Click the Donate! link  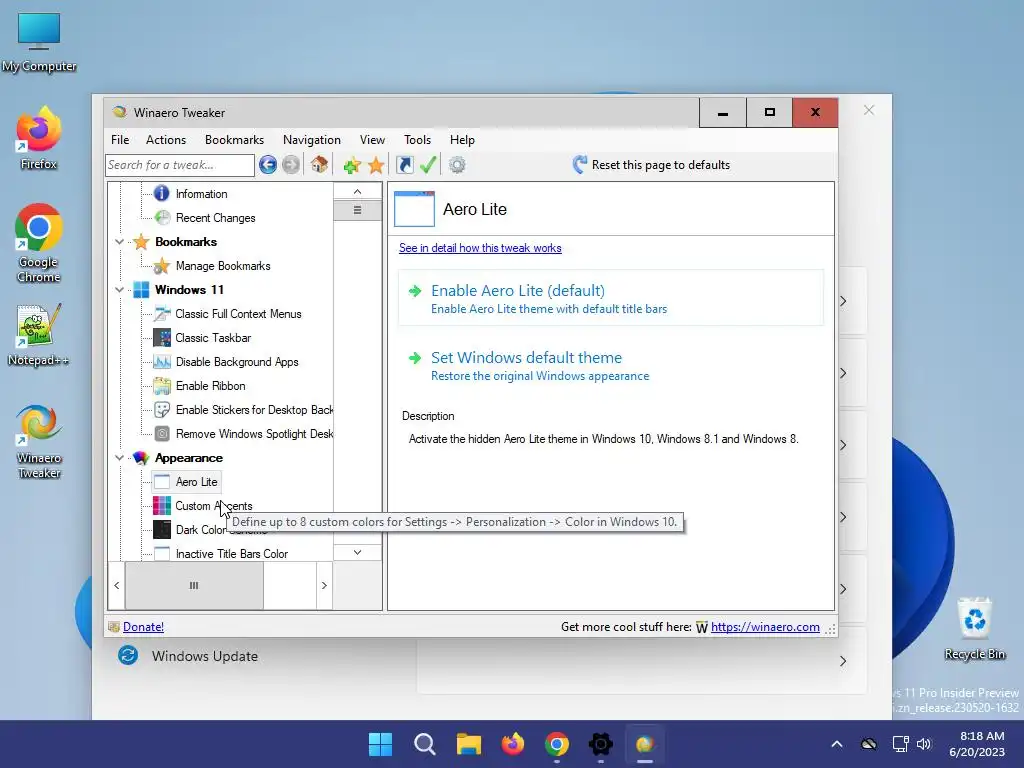coord(143,627)
